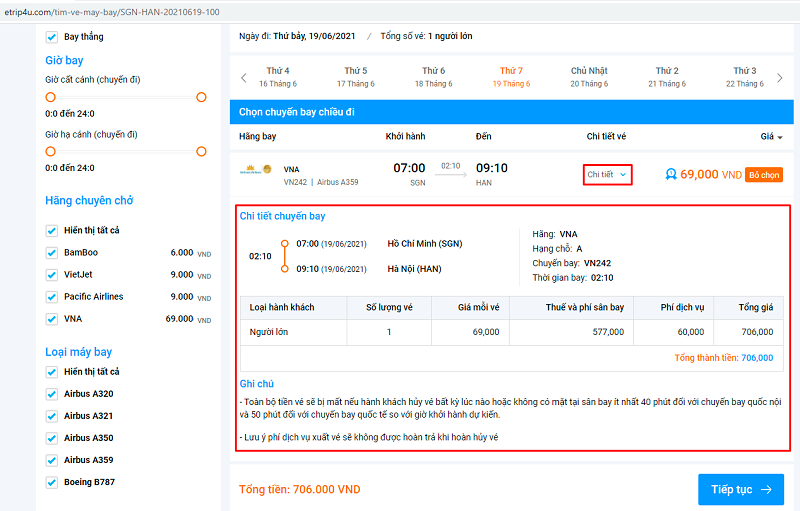Toggle Hiển thị tất cả under Hãng chuyên chở
The image size is (800, 511).
point(52,231)
